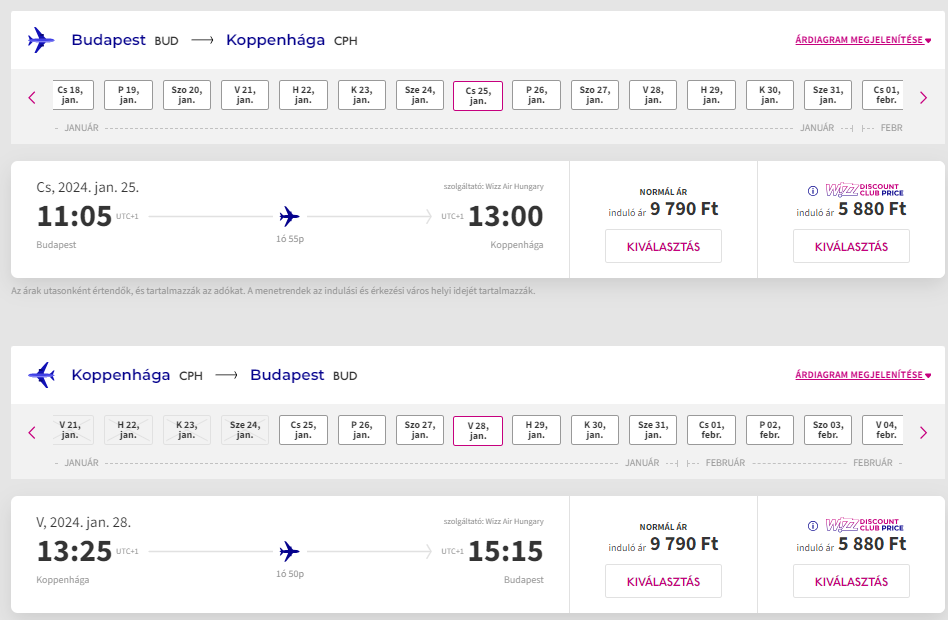
Task: Click info icon beside return Wizz Discount Club
Action: (x=814, y=525)
